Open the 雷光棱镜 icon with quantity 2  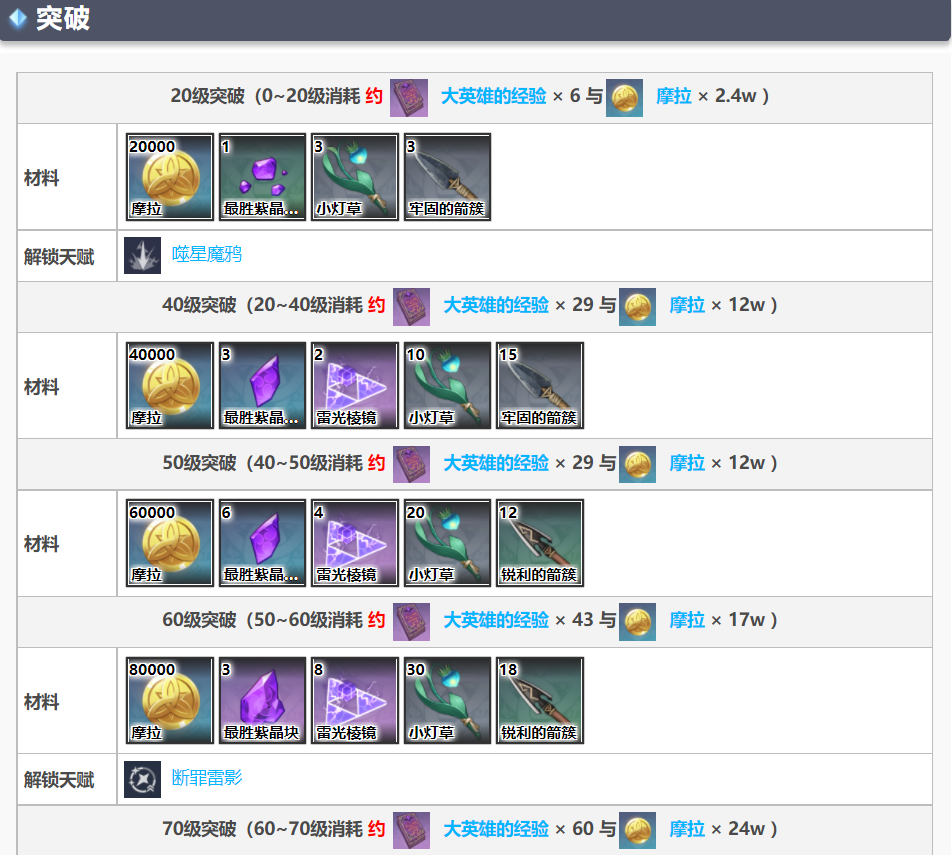(355, 385)
